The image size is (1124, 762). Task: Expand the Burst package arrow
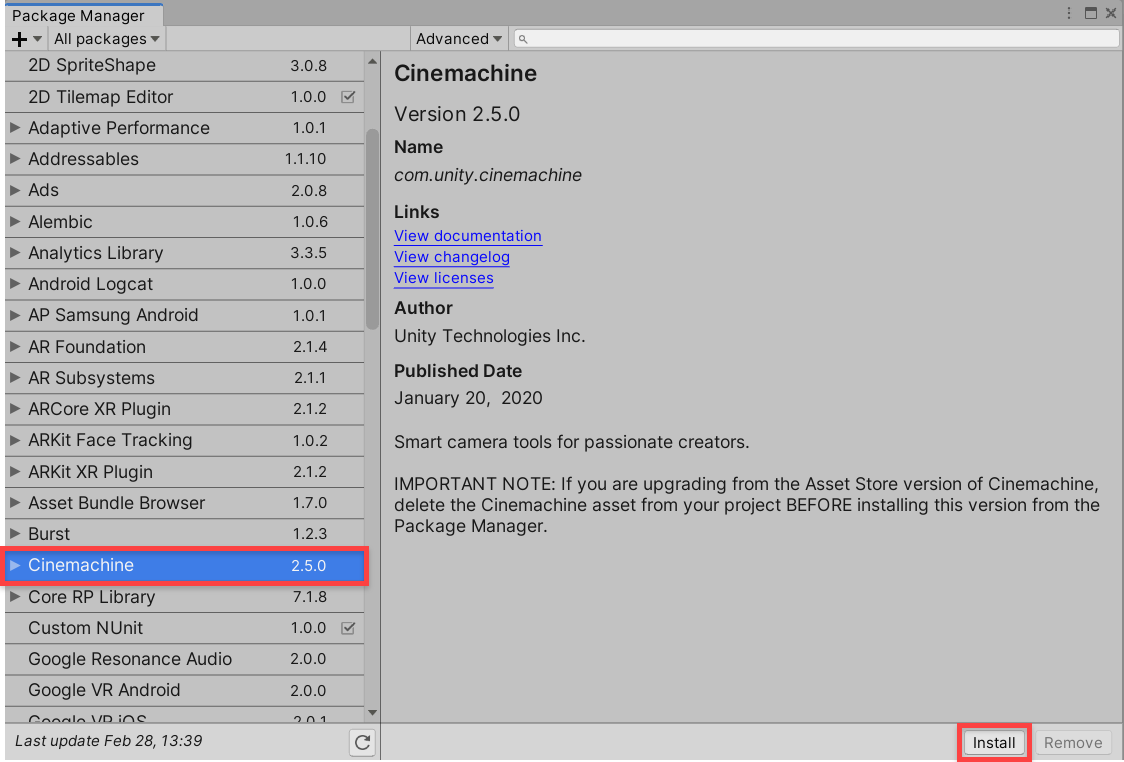tap(15, 534)
